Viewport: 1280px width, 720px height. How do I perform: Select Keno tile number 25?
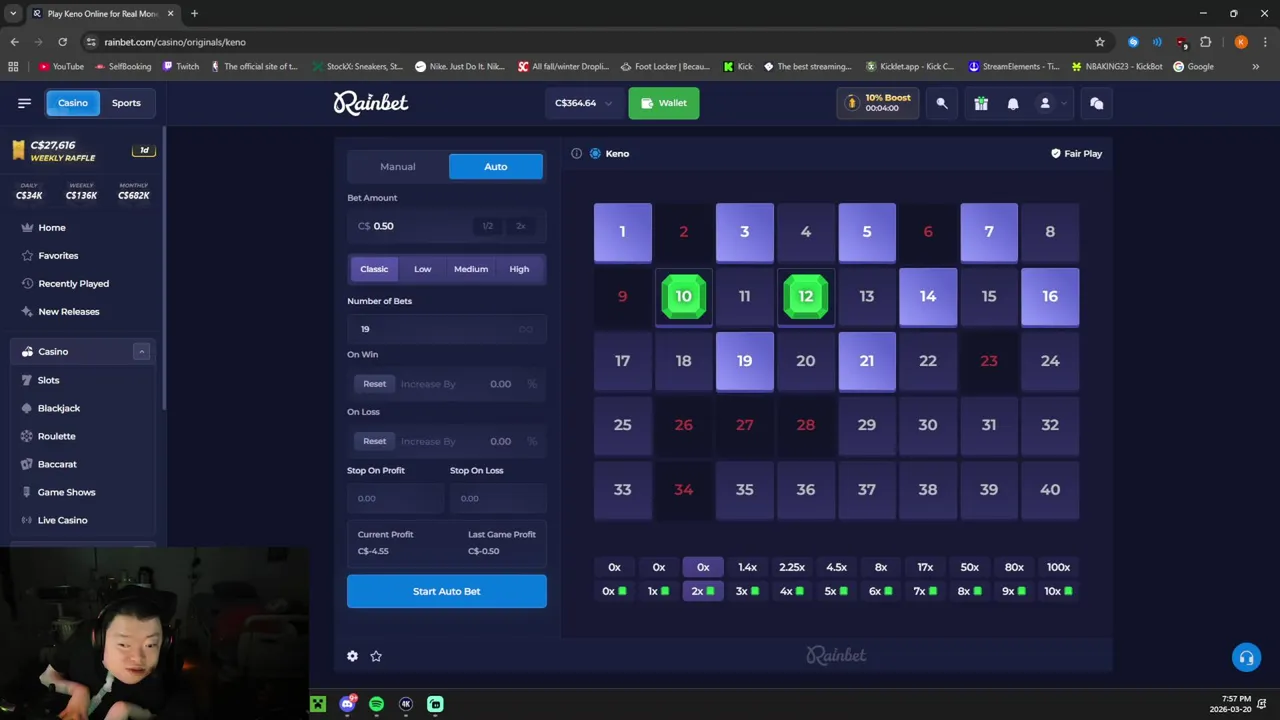(623, 425)
